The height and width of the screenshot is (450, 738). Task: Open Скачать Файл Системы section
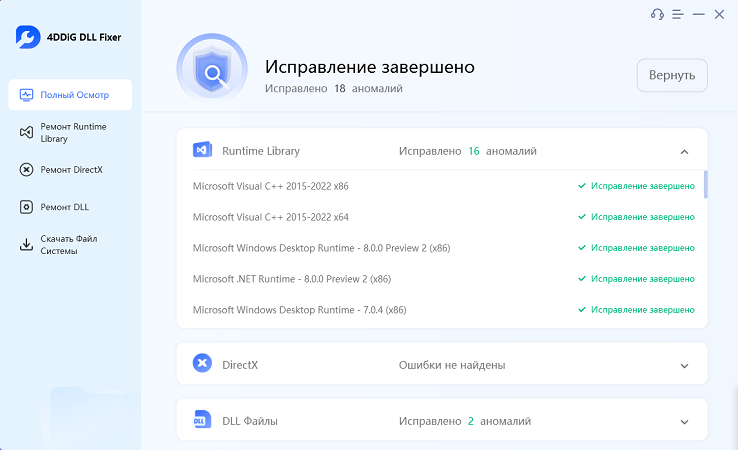[70, 245]
